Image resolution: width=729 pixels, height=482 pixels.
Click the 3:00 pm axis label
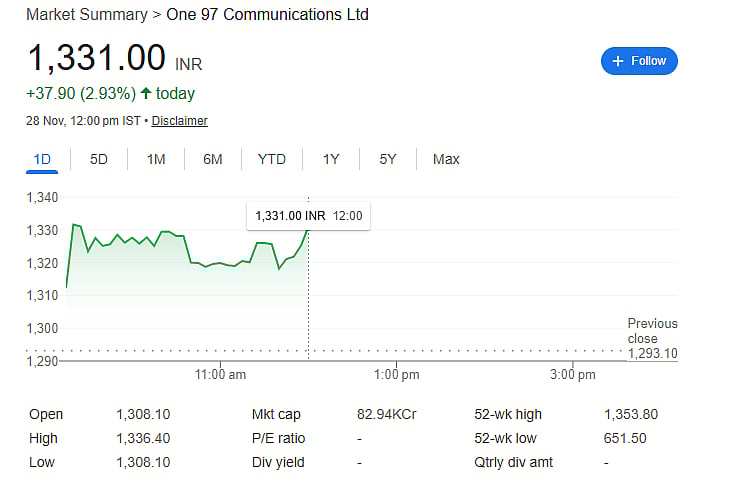point(572,375)
